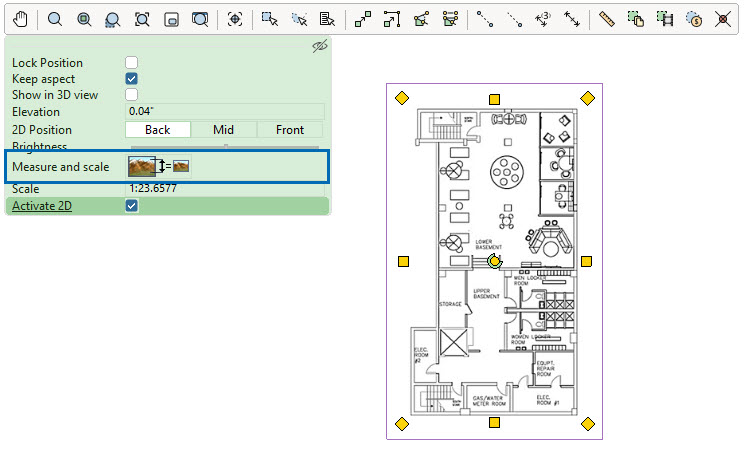The image size is (745, 463).
Task: Click the Measure and scale image icon
Action: [159, 166]
